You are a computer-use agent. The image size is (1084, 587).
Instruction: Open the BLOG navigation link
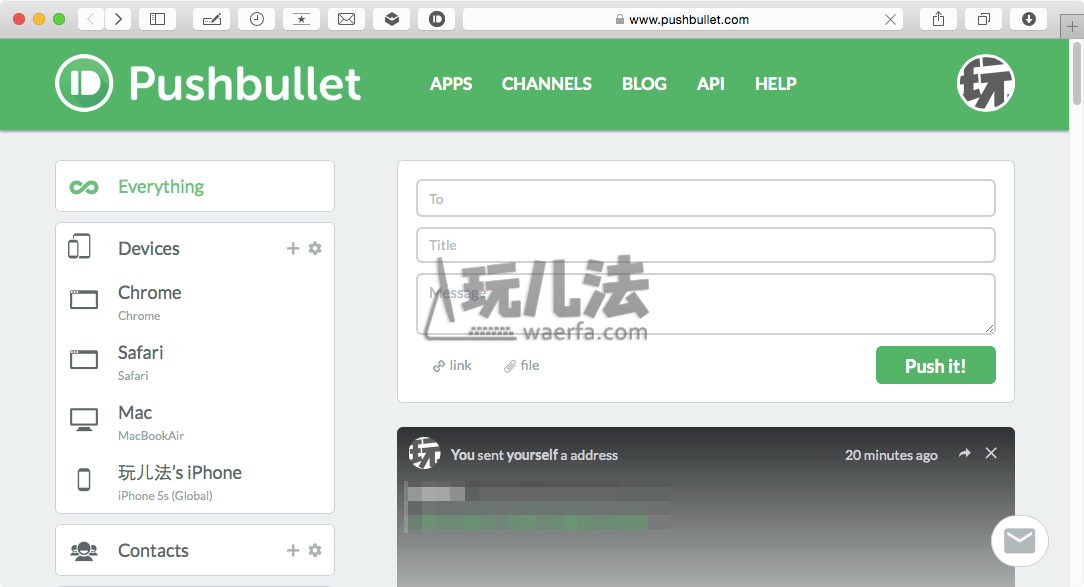[x=644, y=84]
